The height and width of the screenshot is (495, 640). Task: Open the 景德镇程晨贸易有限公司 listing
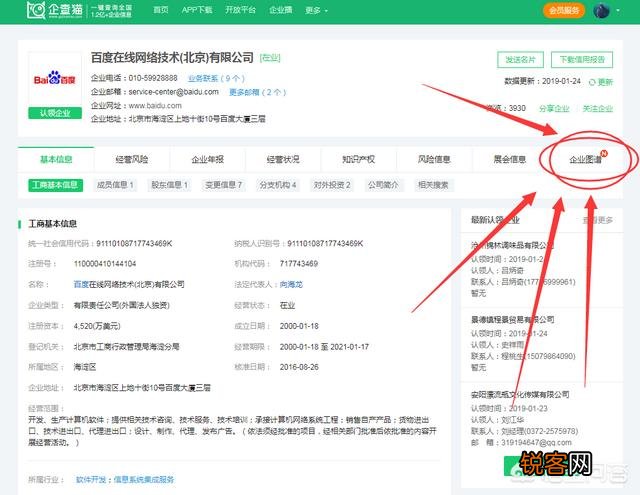513,320
